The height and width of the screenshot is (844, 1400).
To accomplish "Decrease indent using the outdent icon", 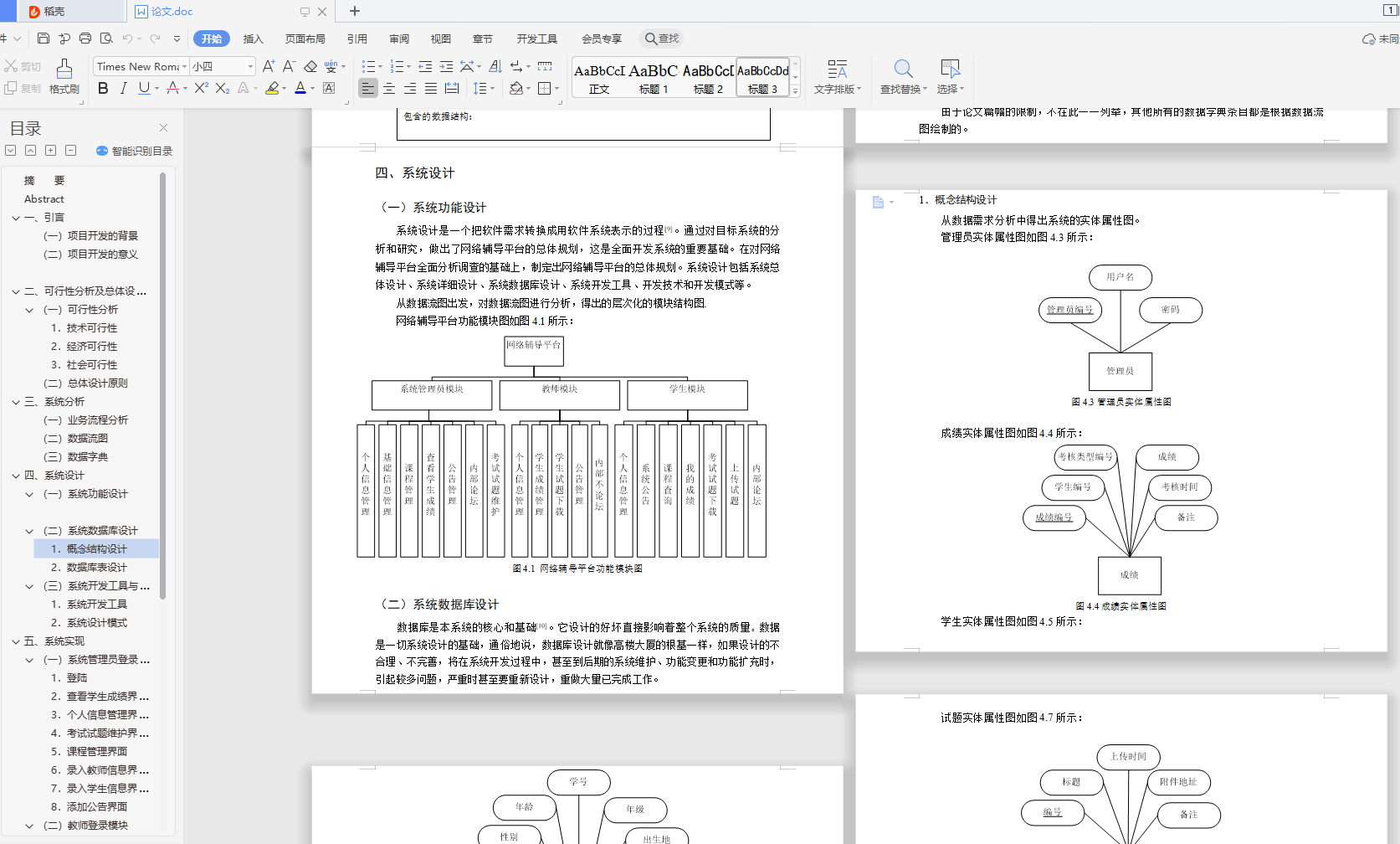I will [x=425, y=66].
